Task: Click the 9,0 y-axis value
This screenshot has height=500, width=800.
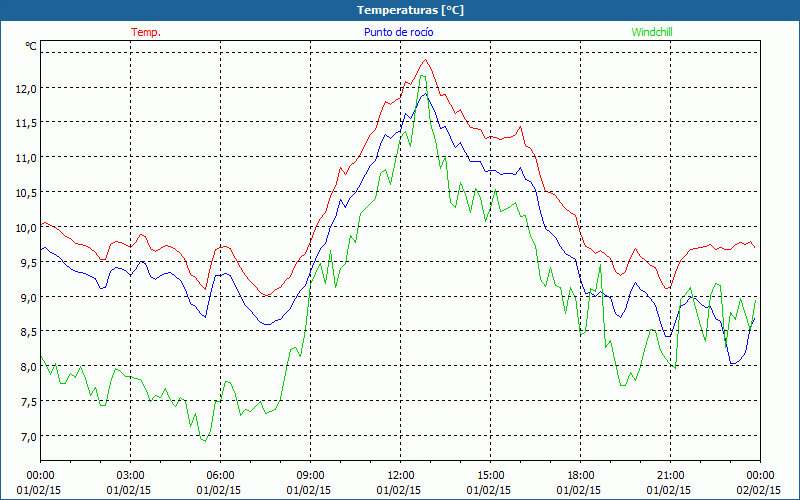Action: (x=29, y=297)
